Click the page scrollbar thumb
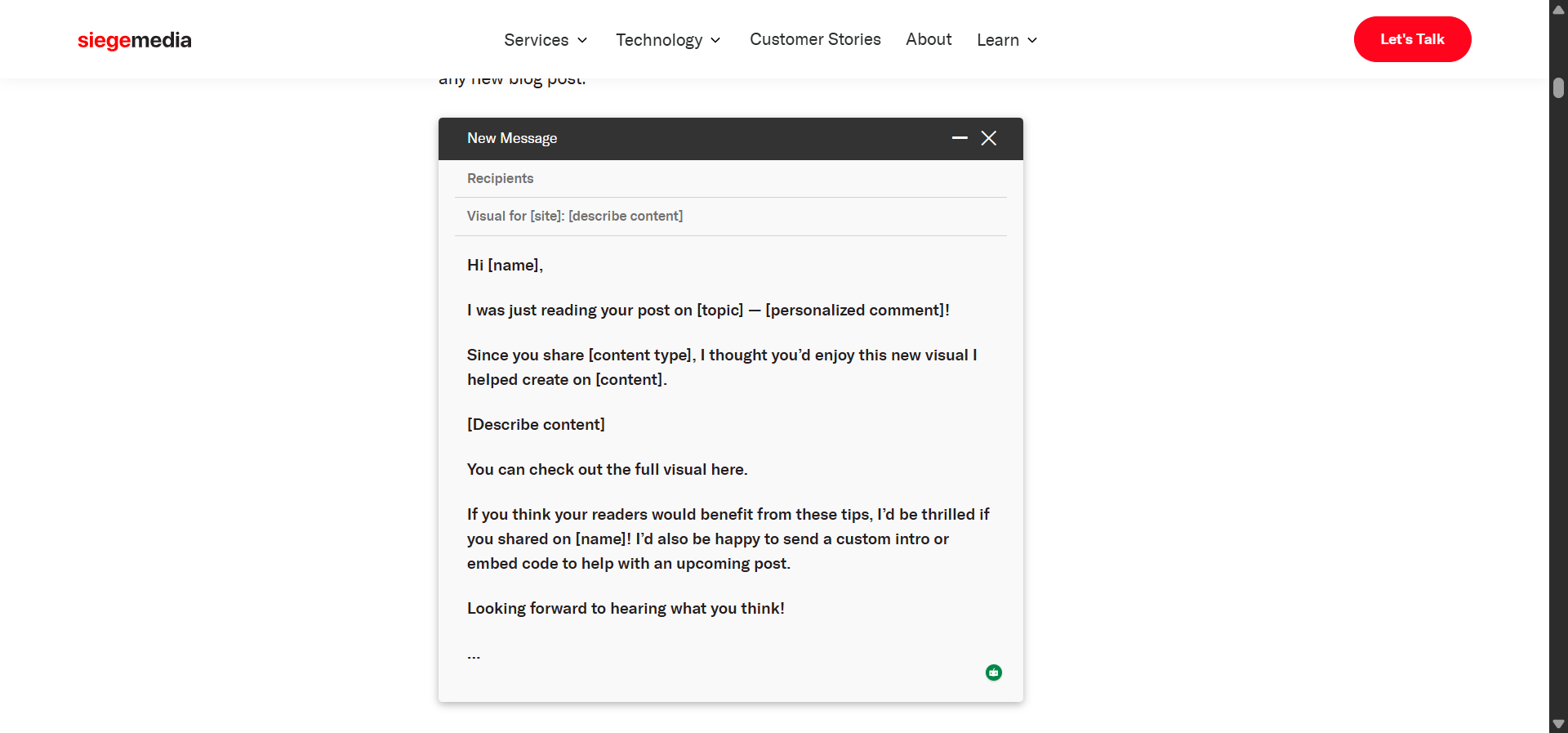 (x=1558, y=87)
